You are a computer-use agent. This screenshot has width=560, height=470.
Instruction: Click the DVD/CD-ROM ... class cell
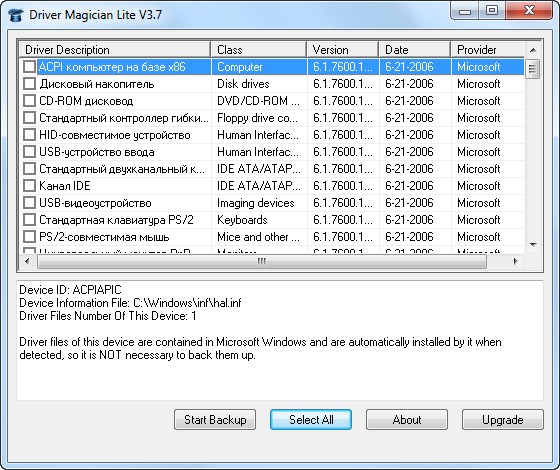258,101
